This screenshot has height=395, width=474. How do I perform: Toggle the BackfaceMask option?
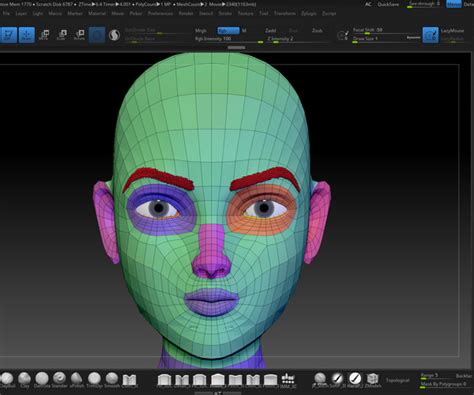pyautogui.click(x=464, y=376)
